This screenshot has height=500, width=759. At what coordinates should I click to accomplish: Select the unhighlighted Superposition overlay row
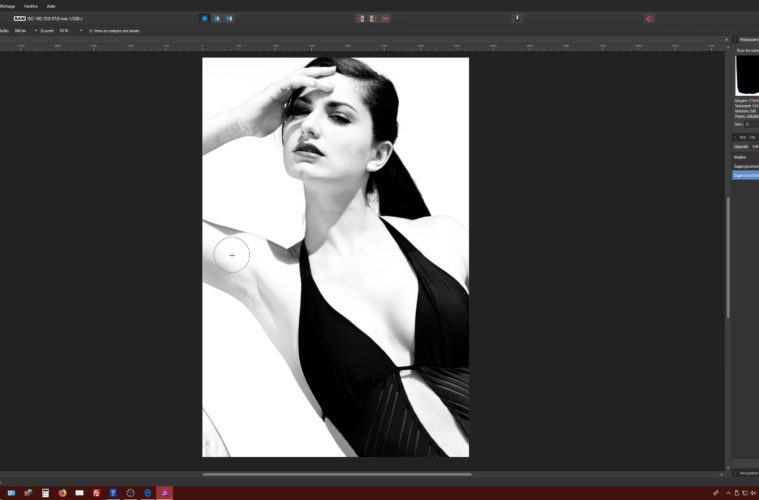pos(745,167)
